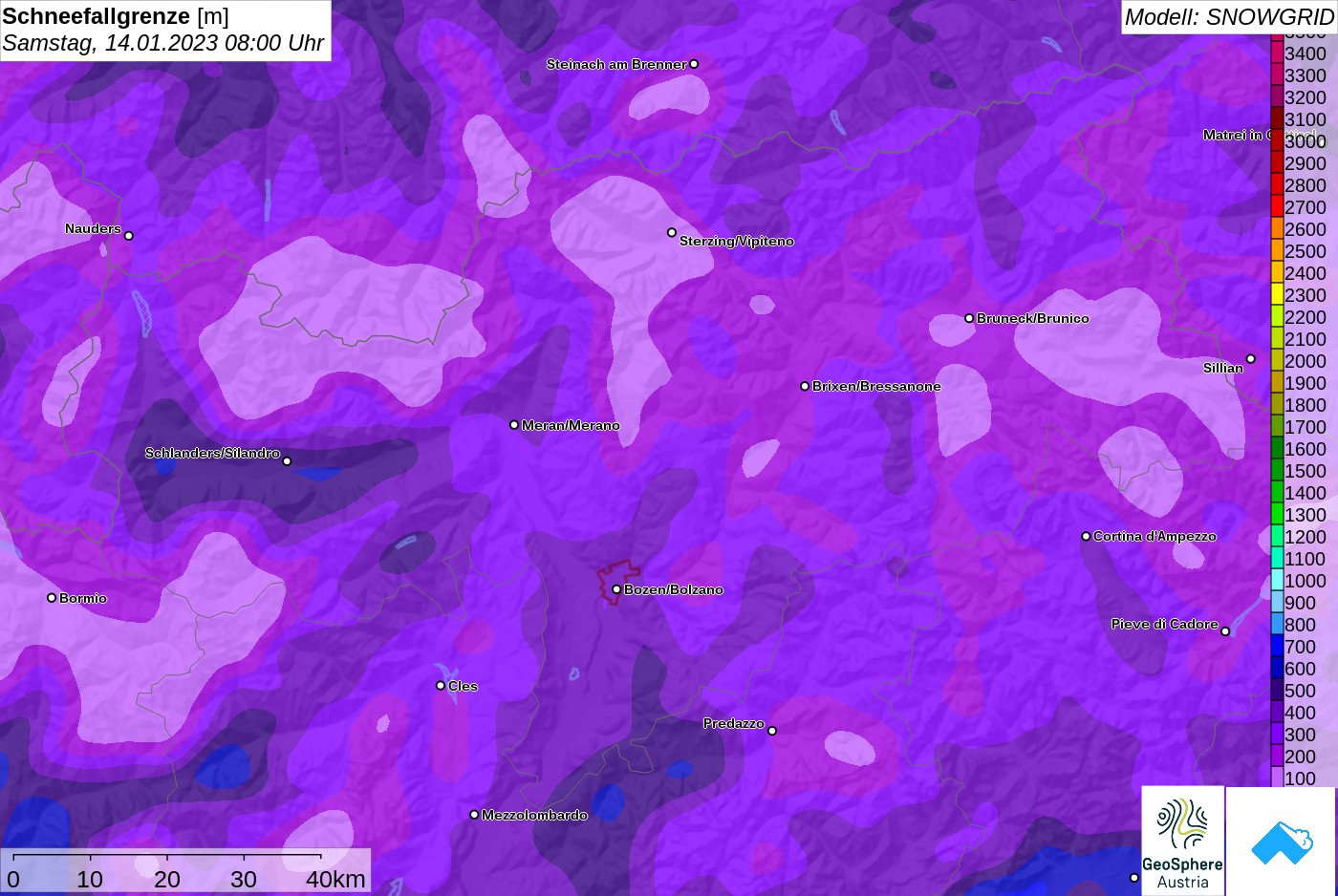Click the 2000 legend value
The width and height of the screenshot is (1338, 896).
(1306, 361)
